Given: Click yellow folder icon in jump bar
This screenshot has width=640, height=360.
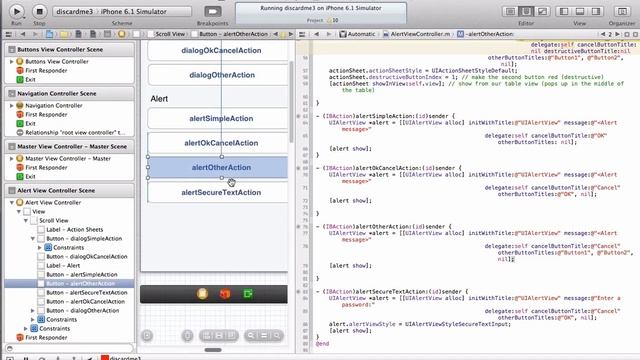Looking at the screenshot, I should click(x=64, y=34).
